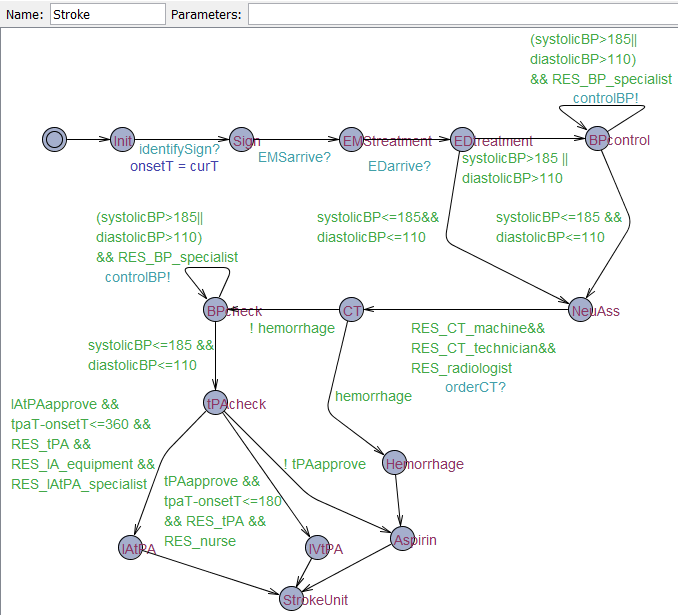The height and width of the screenshot is (615, 678).
Task: Click the "onsetT = curT" update label
Action: coord(174,166)
